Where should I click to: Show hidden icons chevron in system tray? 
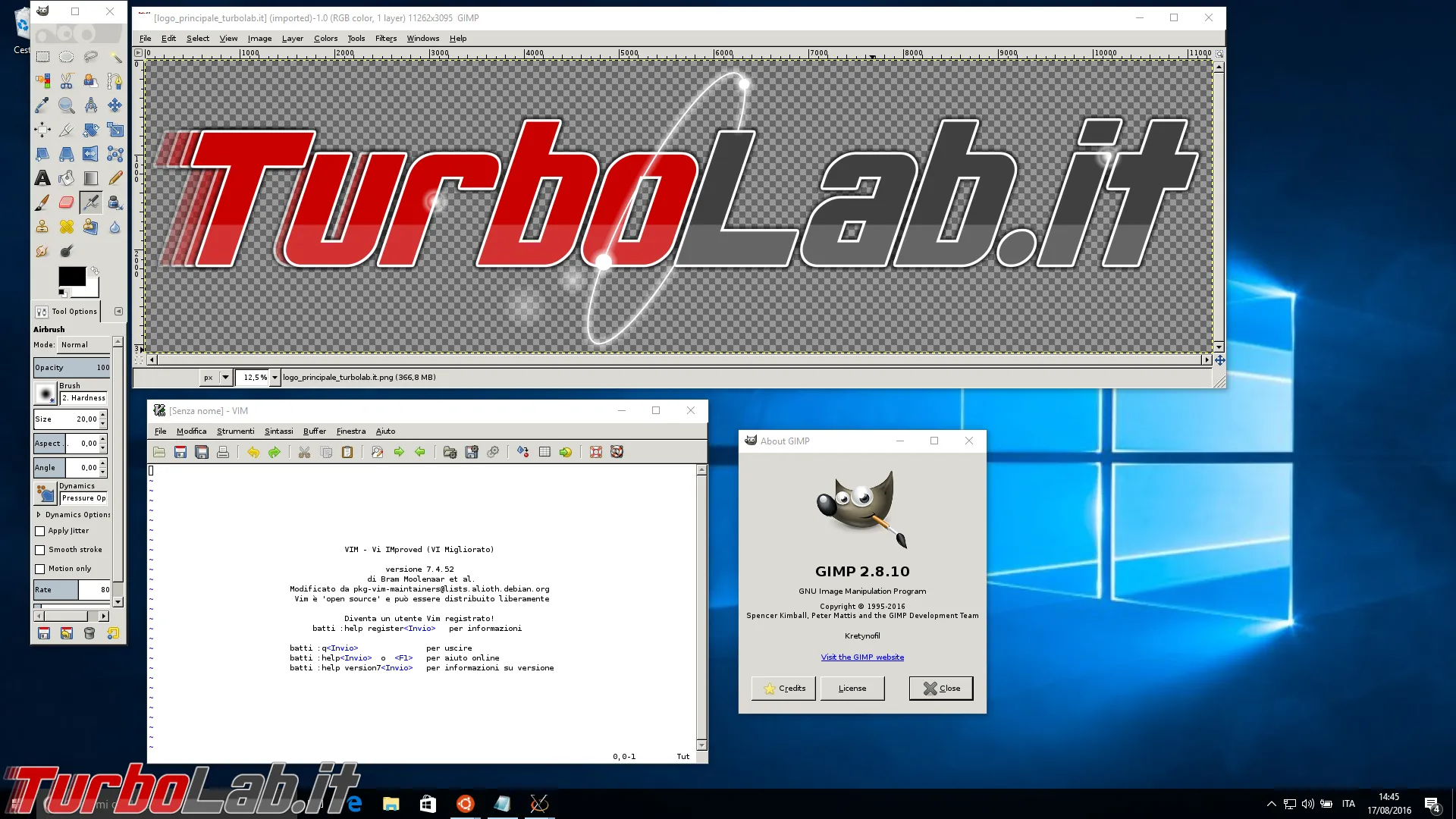(1271, 804)
